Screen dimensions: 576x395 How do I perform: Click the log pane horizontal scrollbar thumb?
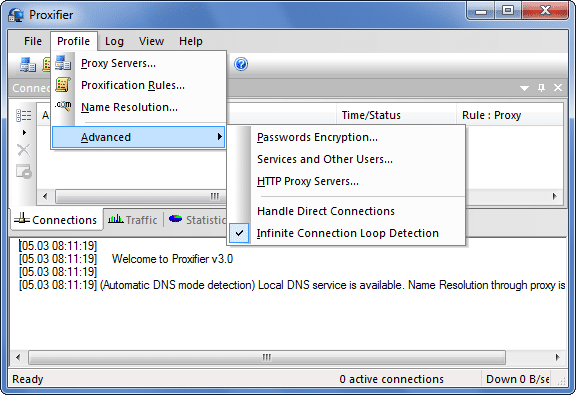267,357
